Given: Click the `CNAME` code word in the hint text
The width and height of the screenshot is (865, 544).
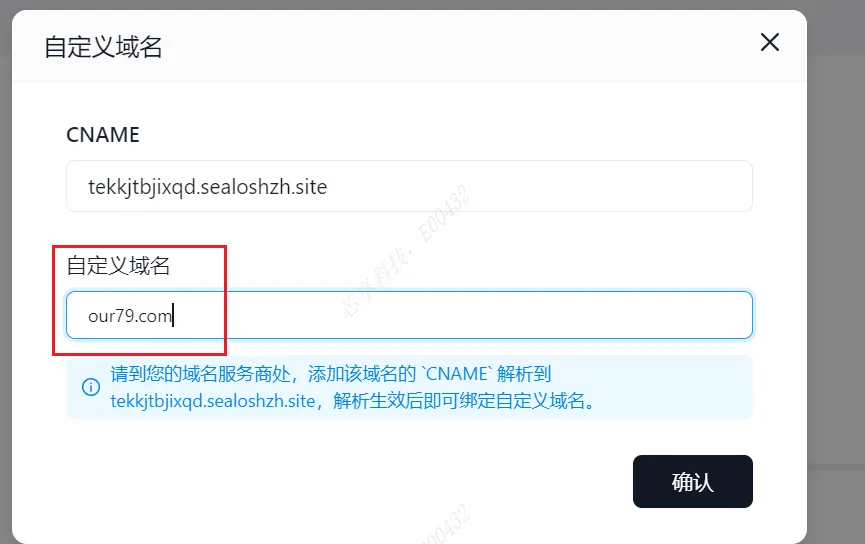Looking at the screenshot, I should tap(456, 374).
